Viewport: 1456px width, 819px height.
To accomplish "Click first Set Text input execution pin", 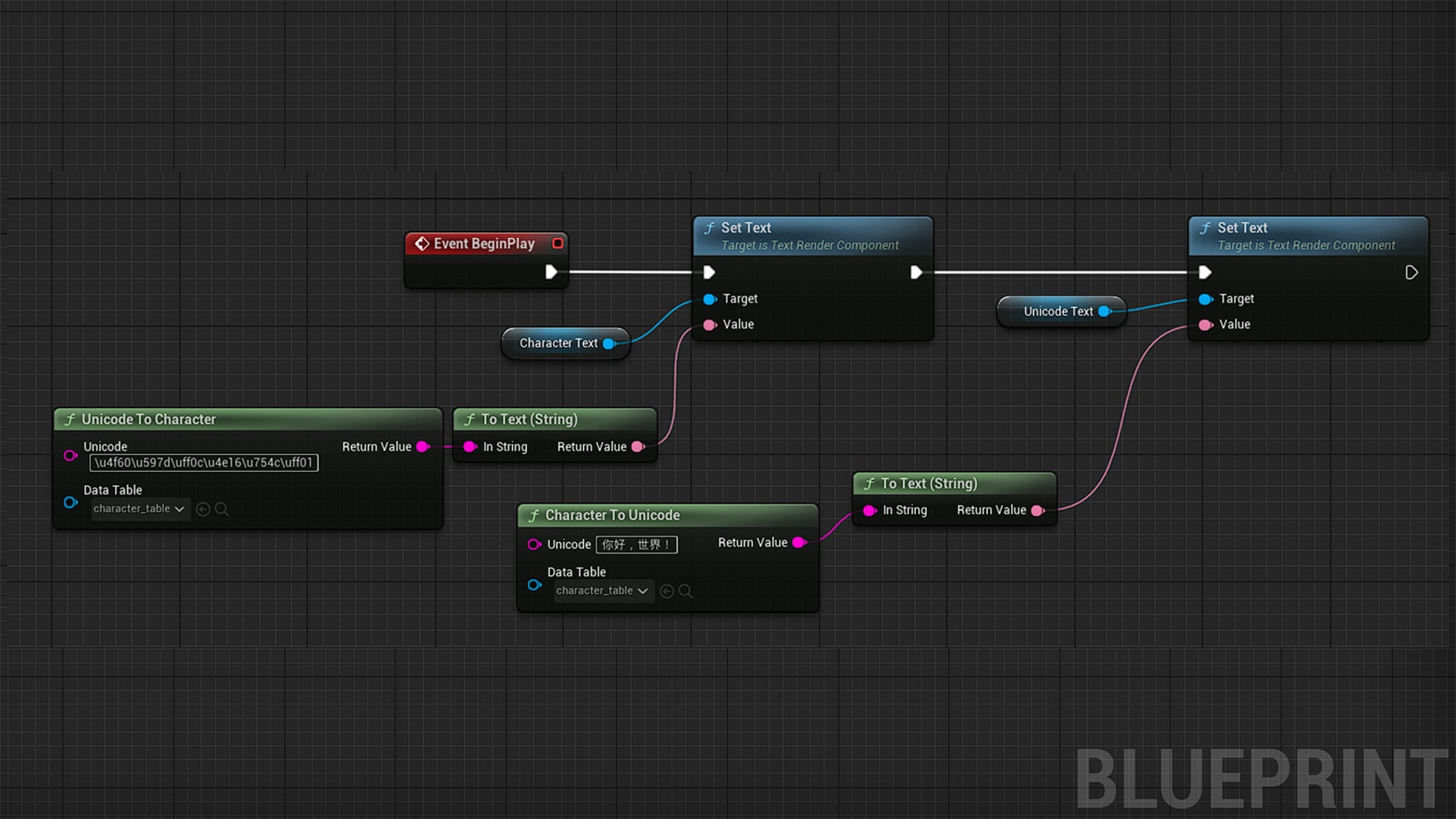I will coord(709,271).
